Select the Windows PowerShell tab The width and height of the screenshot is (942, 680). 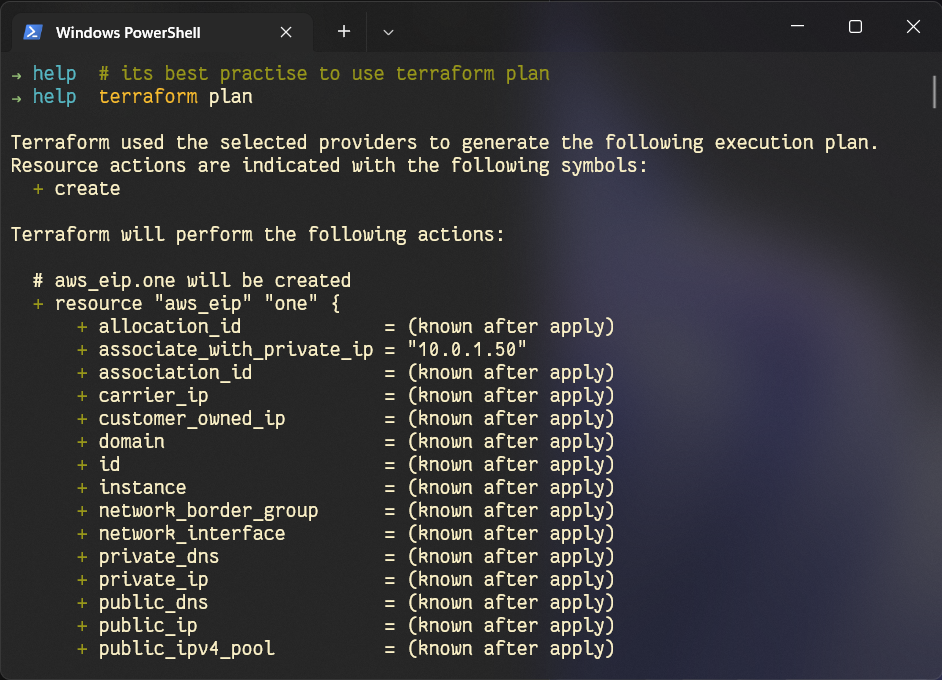click(162, 32)
